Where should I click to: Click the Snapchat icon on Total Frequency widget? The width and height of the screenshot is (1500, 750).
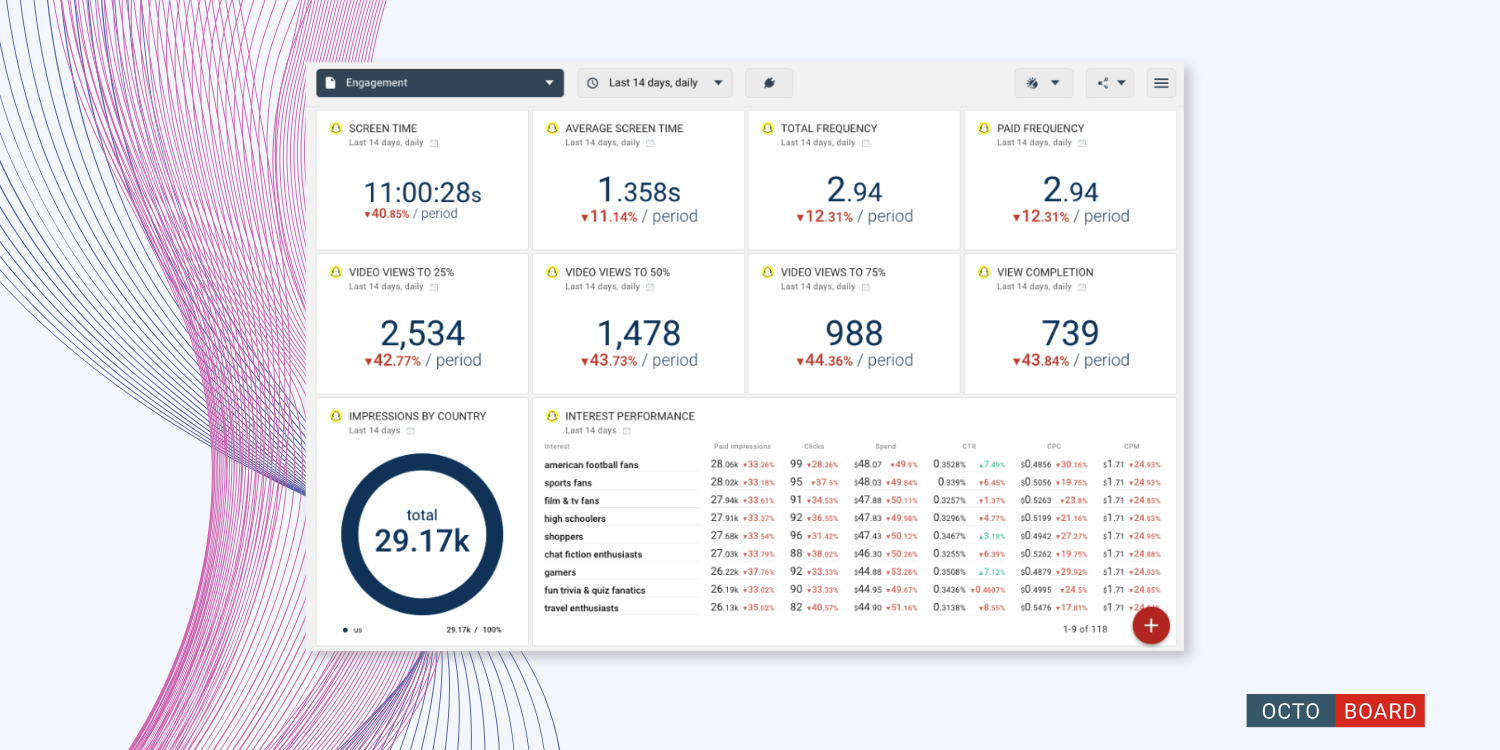pos(768,128)
